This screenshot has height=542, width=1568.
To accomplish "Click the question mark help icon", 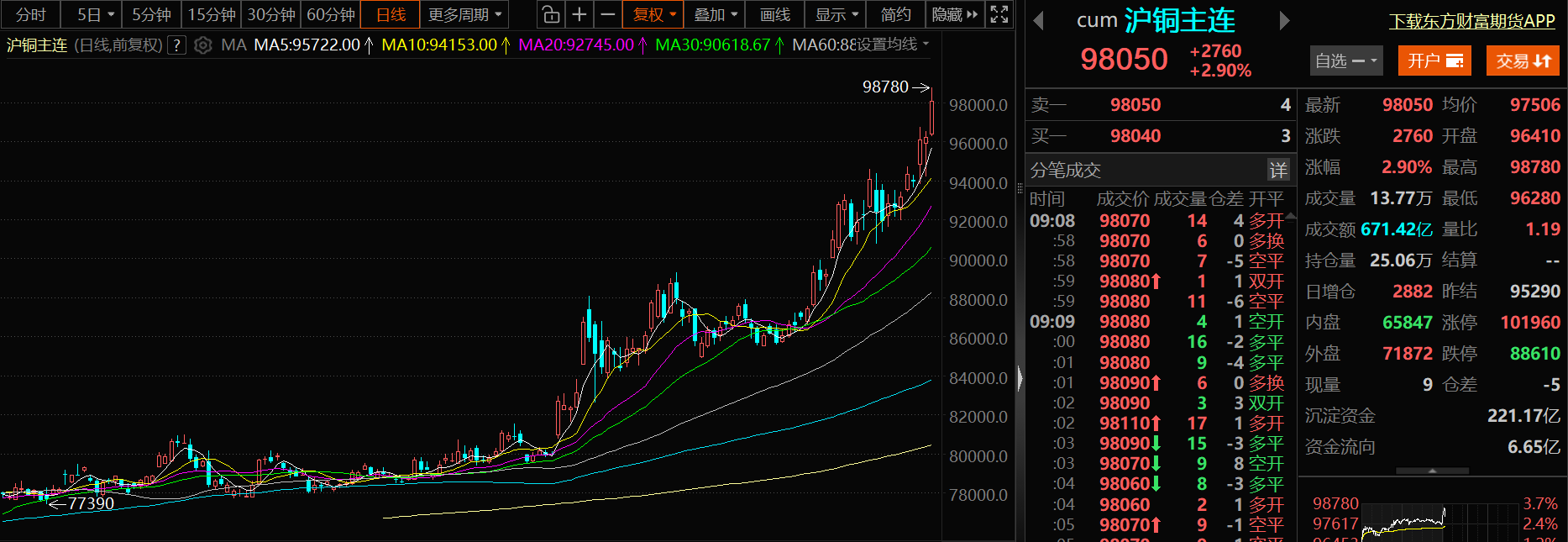I will (x=176, y=45).
